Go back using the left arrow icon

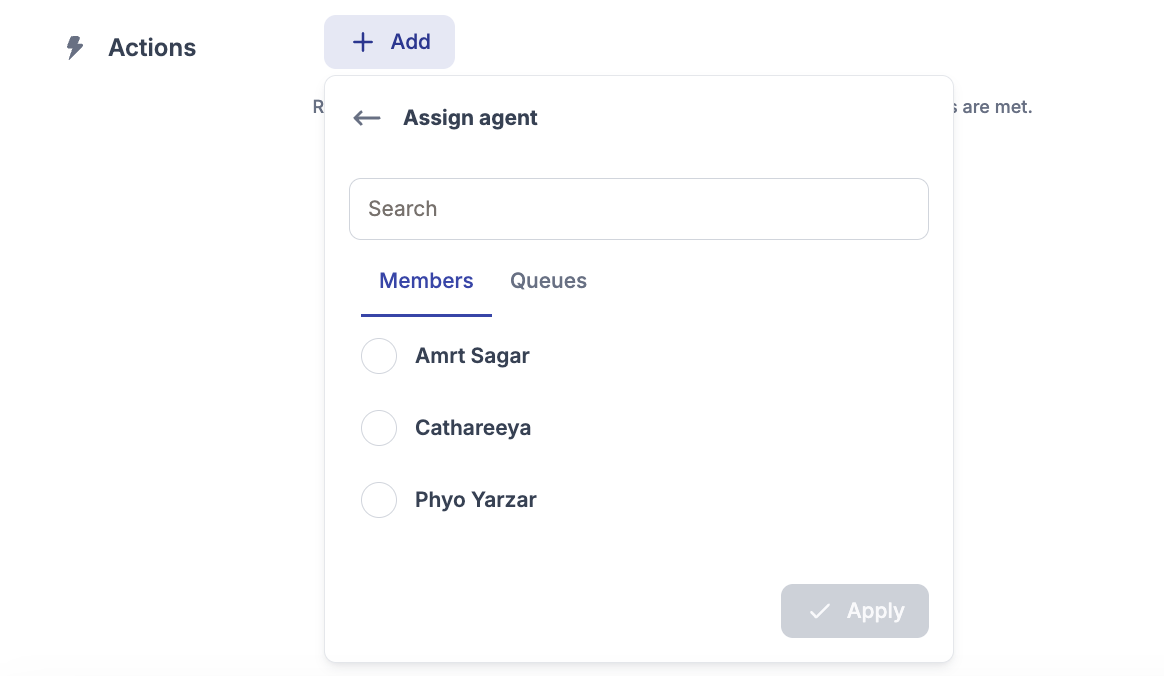(367, 118)
